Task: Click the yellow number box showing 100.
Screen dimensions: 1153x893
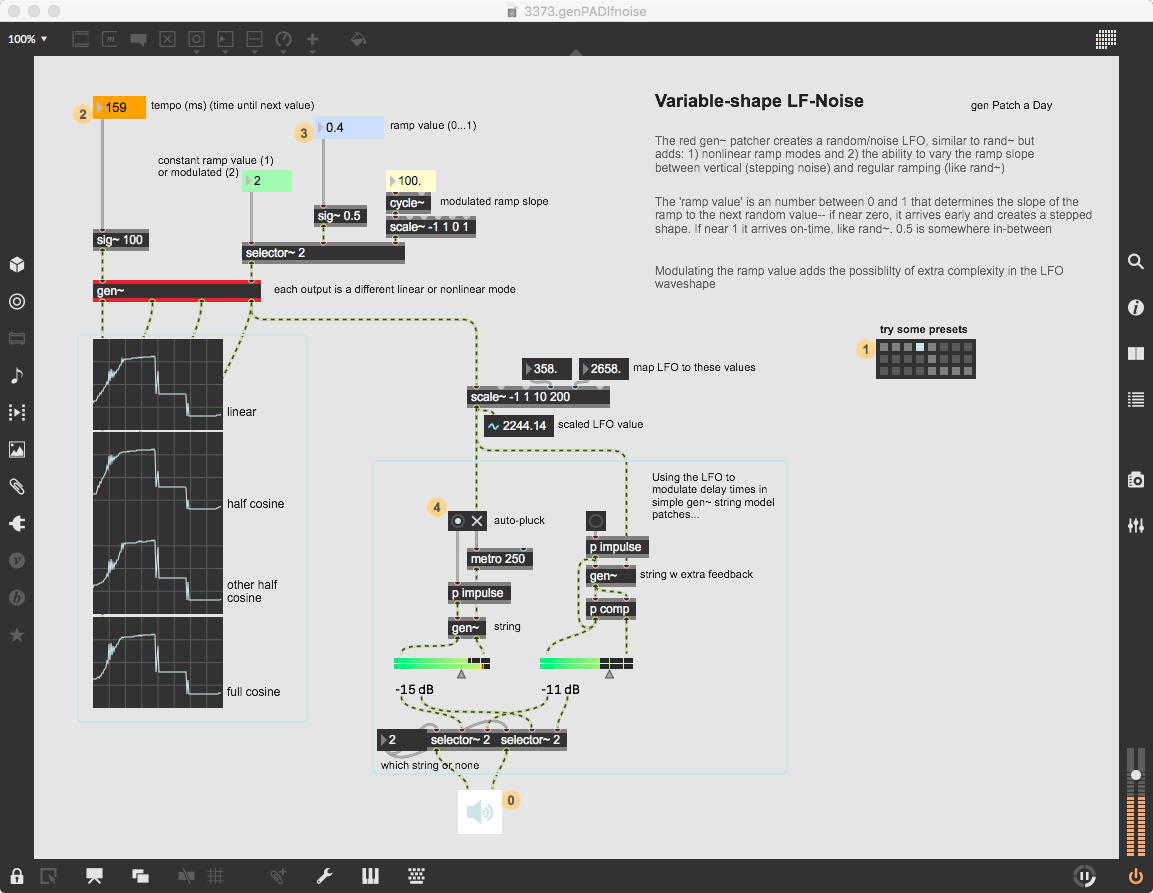Action: tap(410, 181)
